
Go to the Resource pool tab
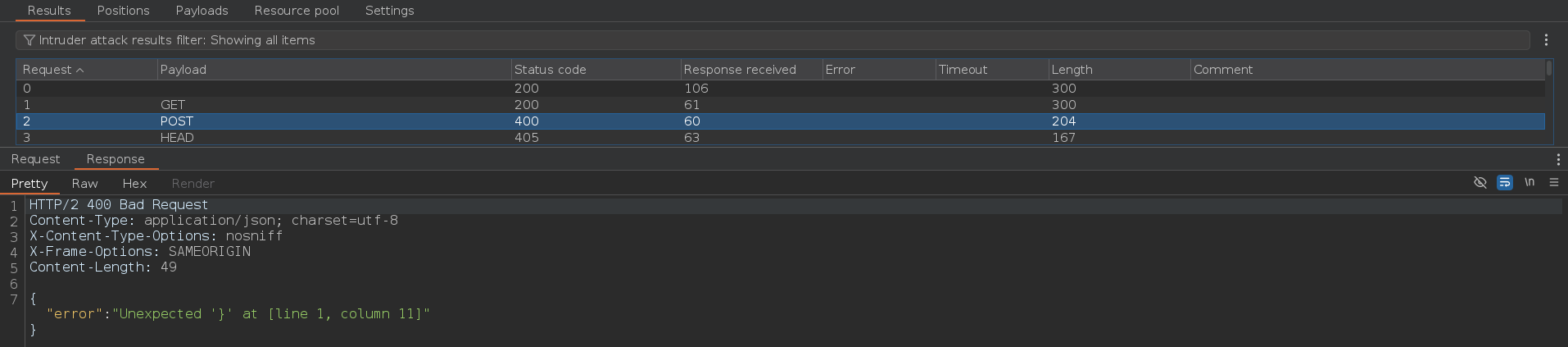[297, 11]
